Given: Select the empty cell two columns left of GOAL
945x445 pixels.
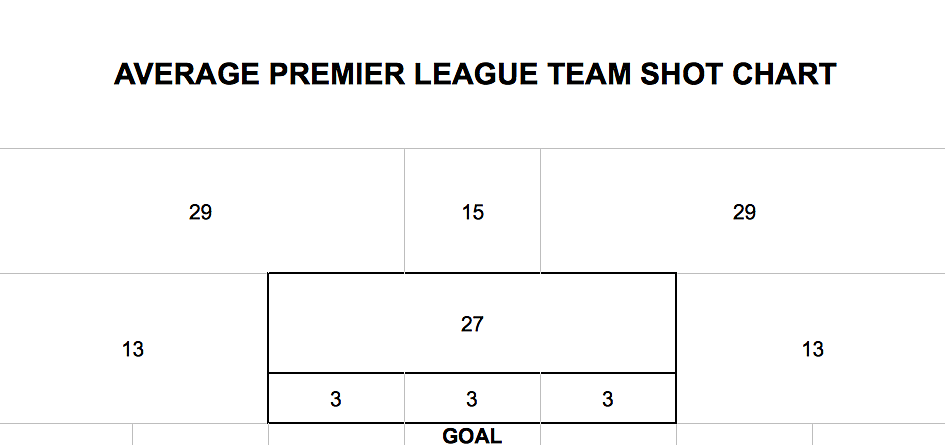Looking at the screenshot, I should point(200,435).
